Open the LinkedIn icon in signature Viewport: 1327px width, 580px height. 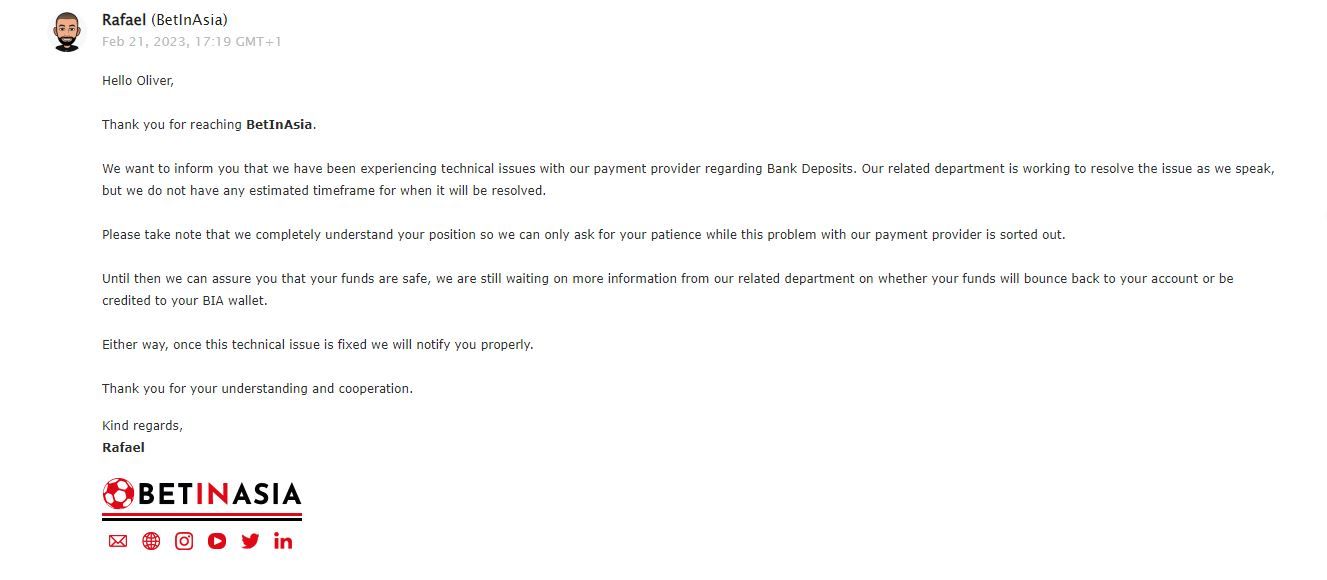click(283, 541)
